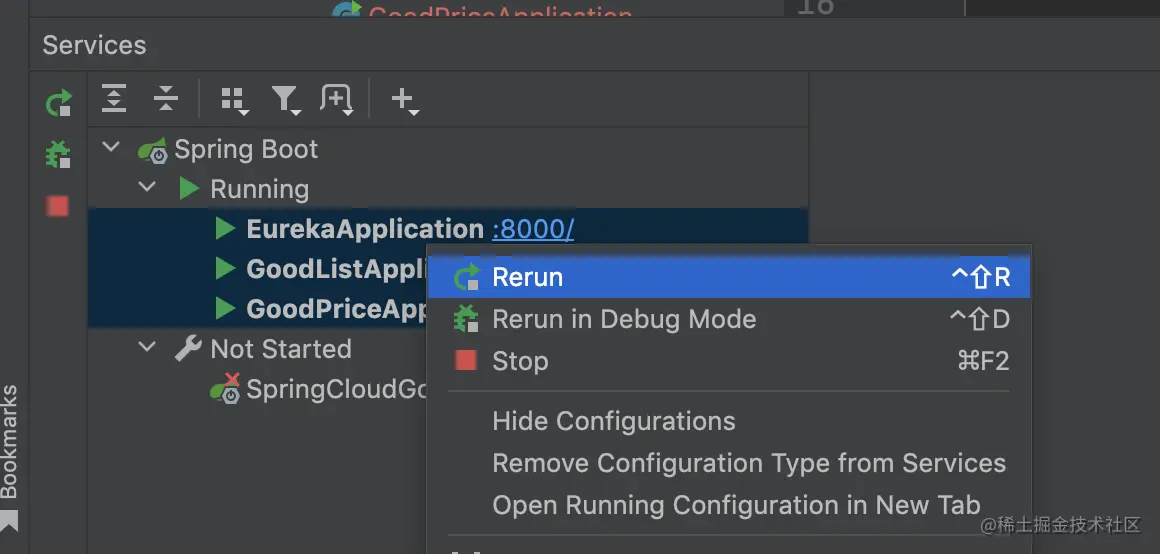The height and width of the screenshot is (554, 1160).
Task: Select the EurekaApplication tree item
Action: click(x=365, y=229)
